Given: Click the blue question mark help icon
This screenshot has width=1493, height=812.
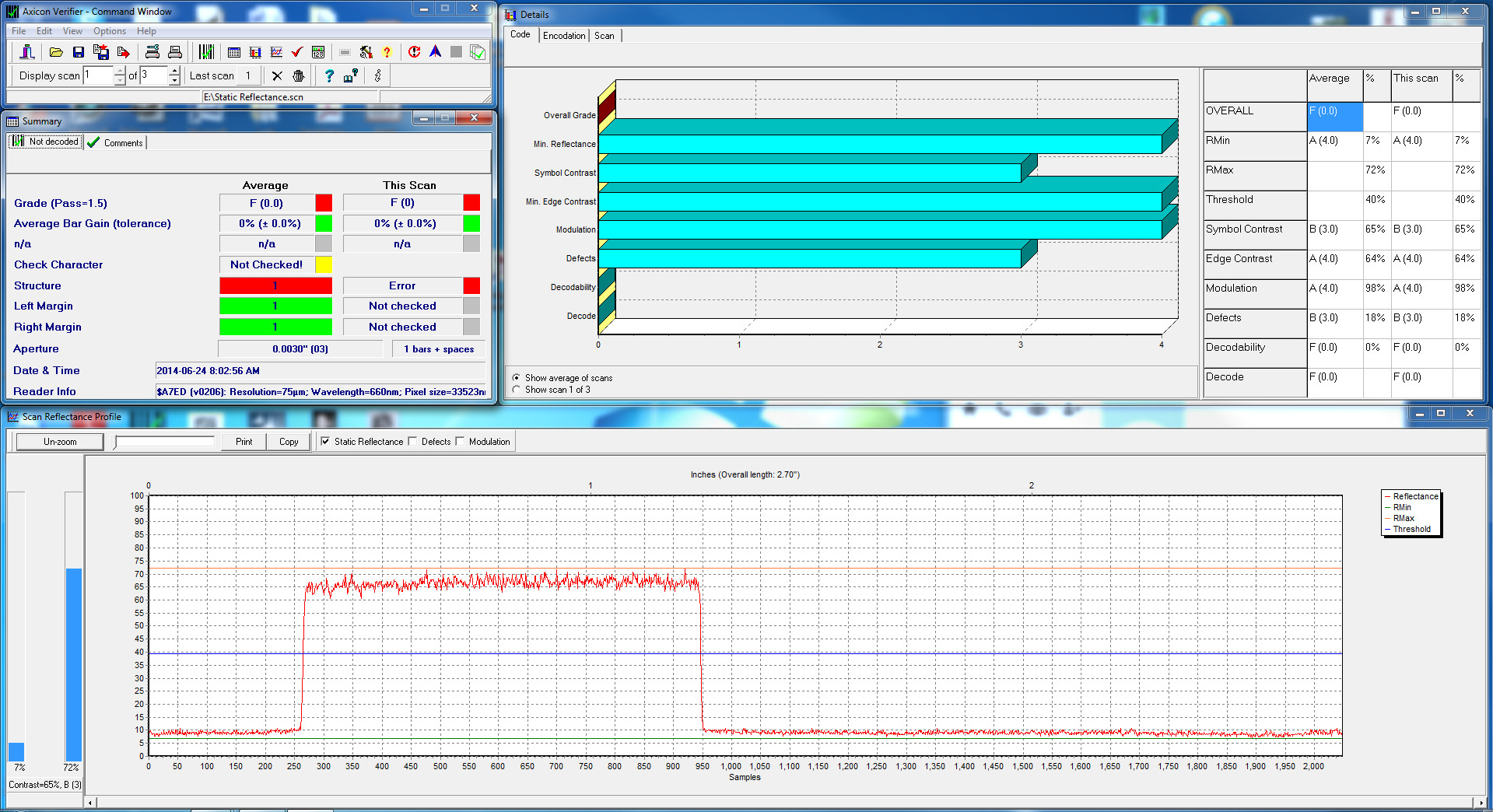Looking at the screenshot, I should pyautogui.click(x=329, y=75).
